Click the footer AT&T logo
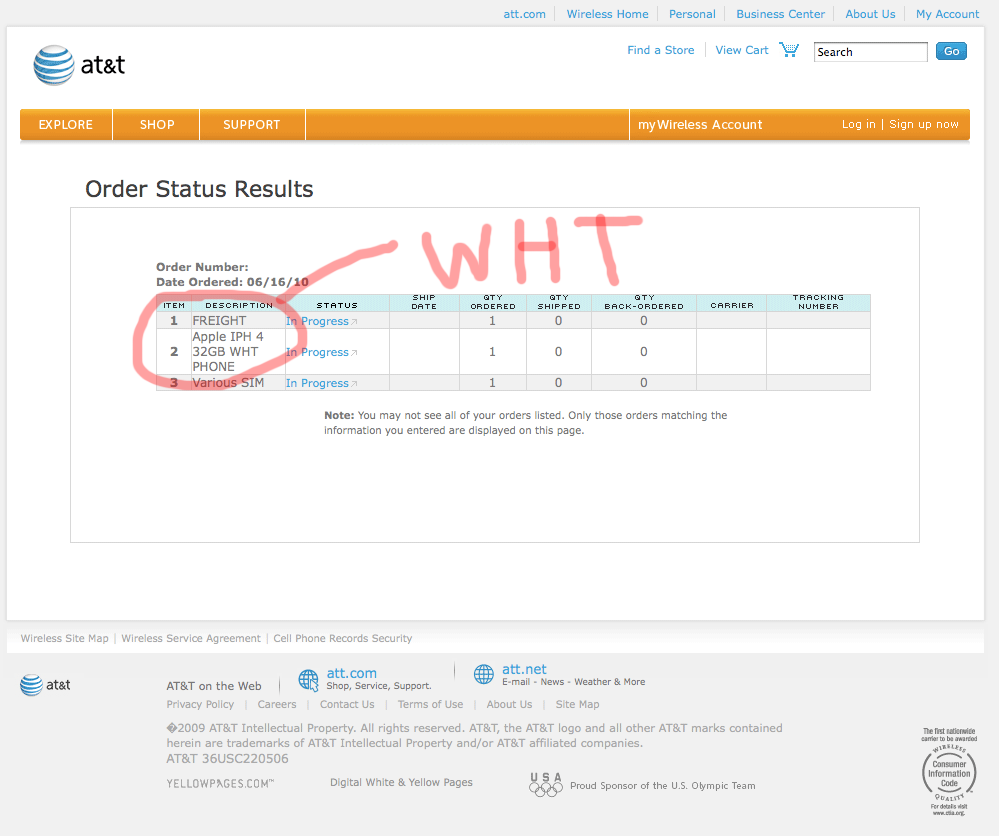This screenshot has height=836, width=999. 45,685
